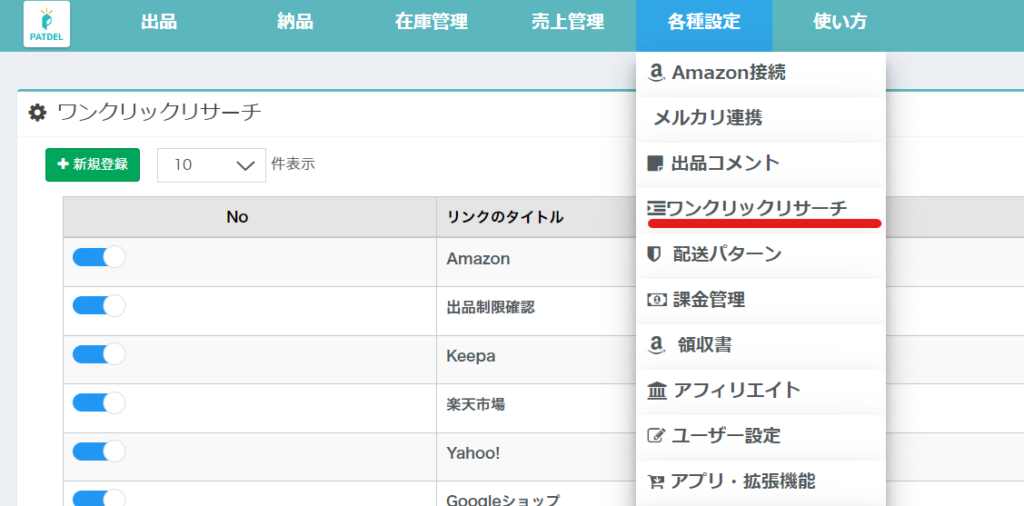Click the 配送パターン shield icon
This screenshot has width=1024, height=506.
656,255
